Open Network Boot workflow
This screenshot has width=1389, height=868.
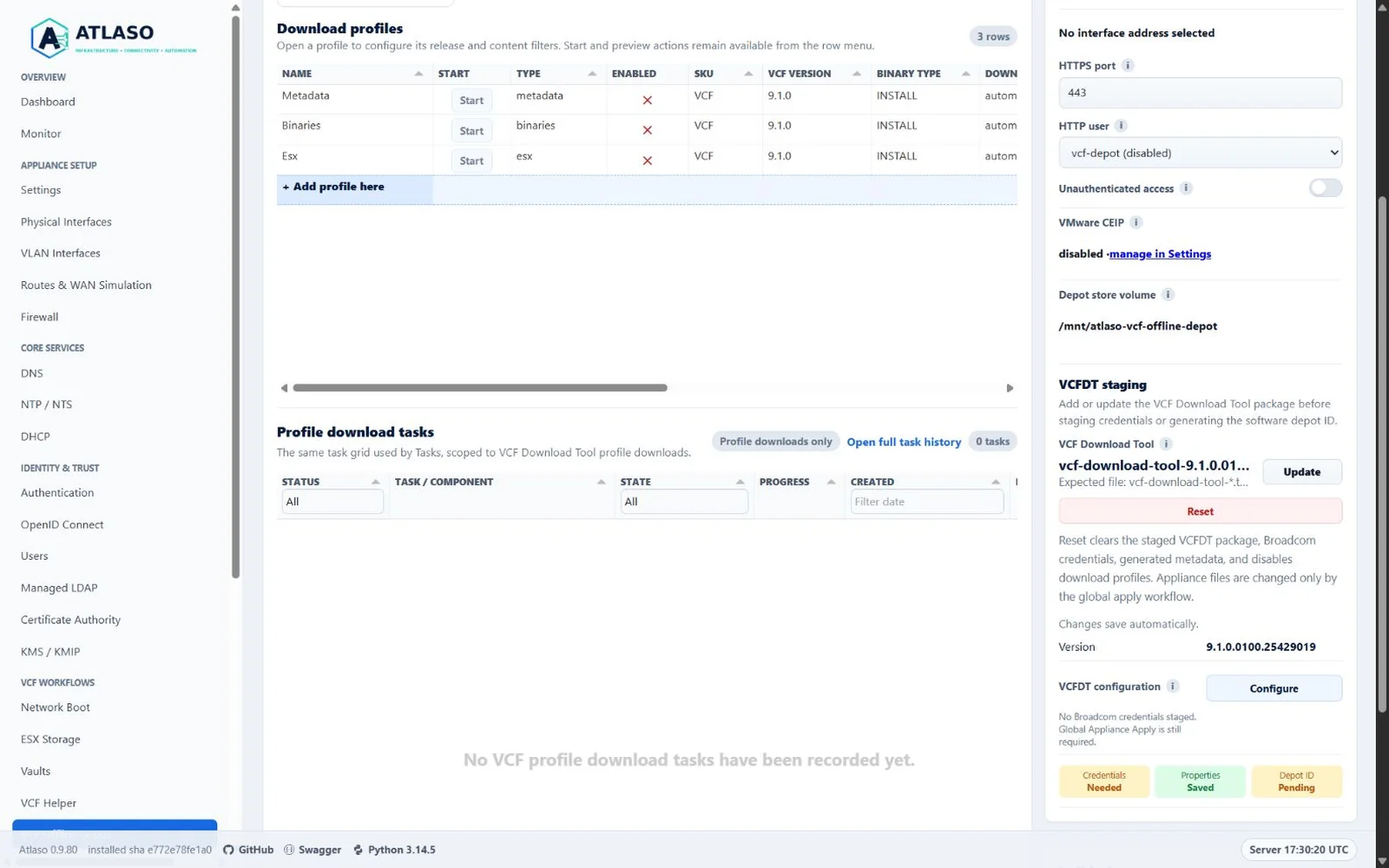coord(56,707)
